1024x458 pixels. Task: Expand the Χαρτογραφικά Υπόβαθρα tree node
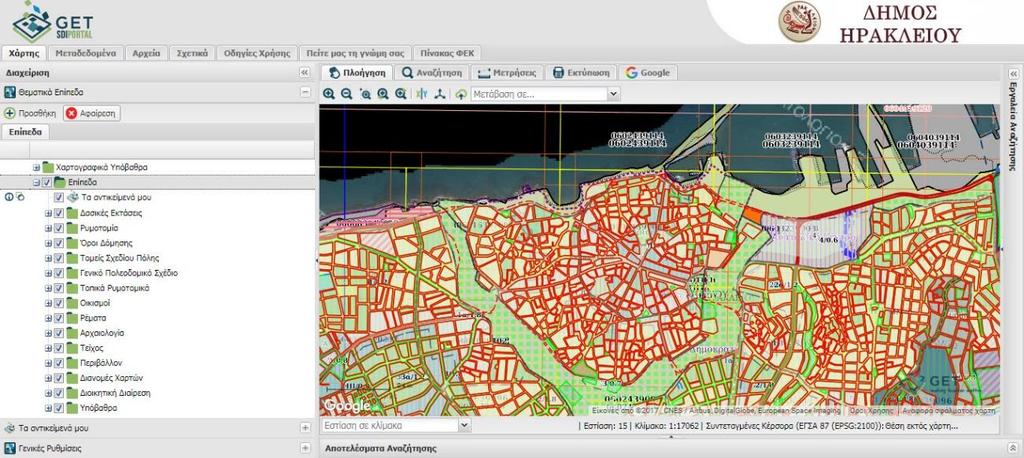point(37,167)
